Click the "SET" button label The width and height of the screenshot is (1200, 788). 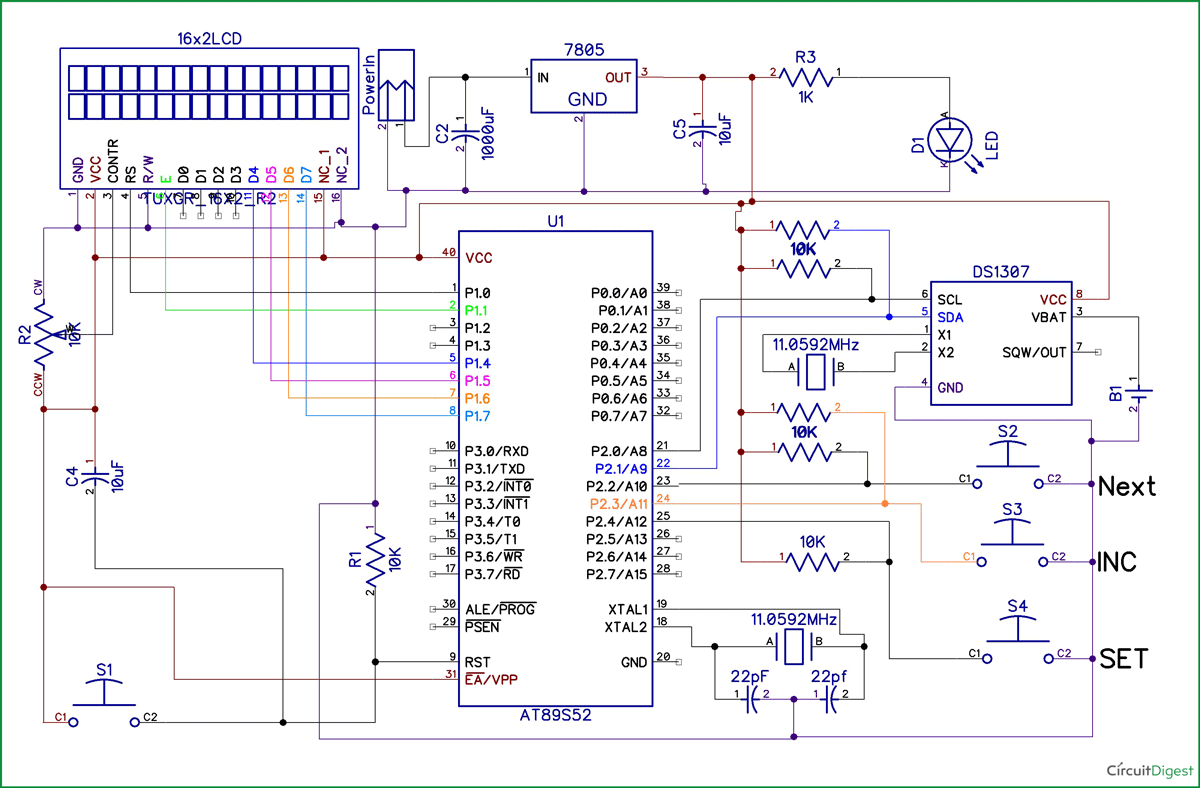pos(1124,659)
